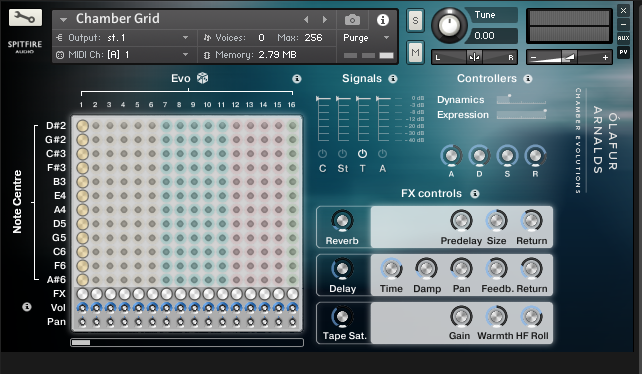
Task: Click the Vol knob for column 1
Action: [82, 308]
